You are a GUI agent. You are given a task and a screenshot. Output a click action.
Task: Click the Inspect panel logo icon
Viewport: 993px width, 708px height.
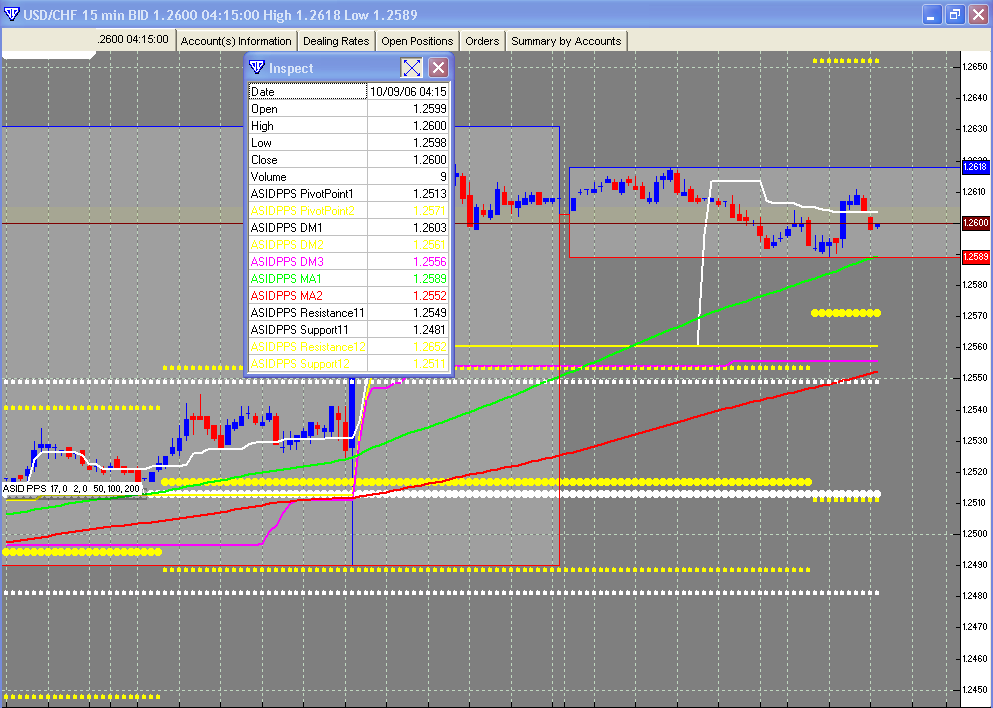[257, 68]
